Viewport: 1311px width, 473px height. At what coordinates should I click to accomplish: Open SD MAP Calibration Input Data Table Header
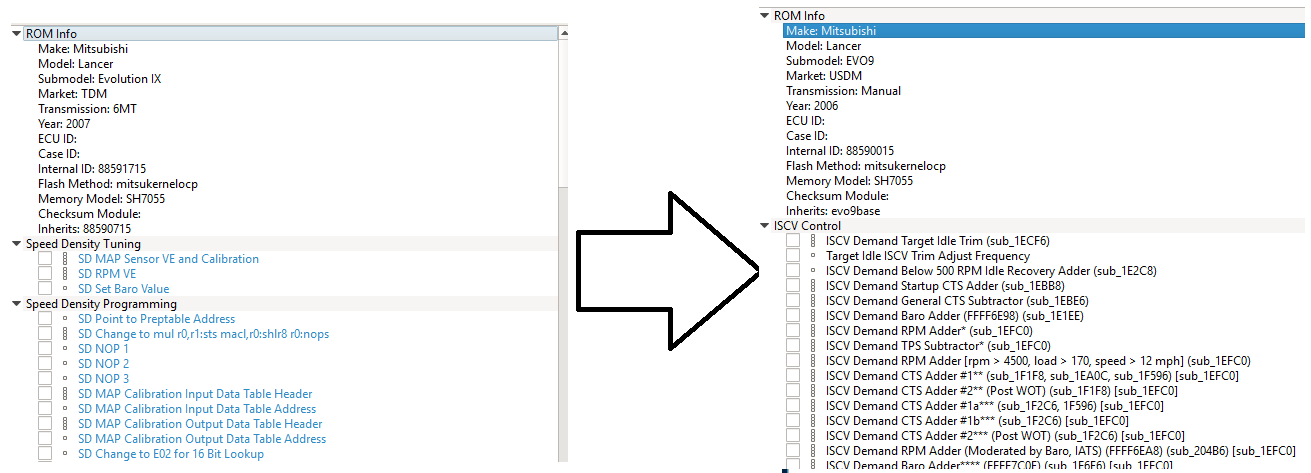pos(195,394)
